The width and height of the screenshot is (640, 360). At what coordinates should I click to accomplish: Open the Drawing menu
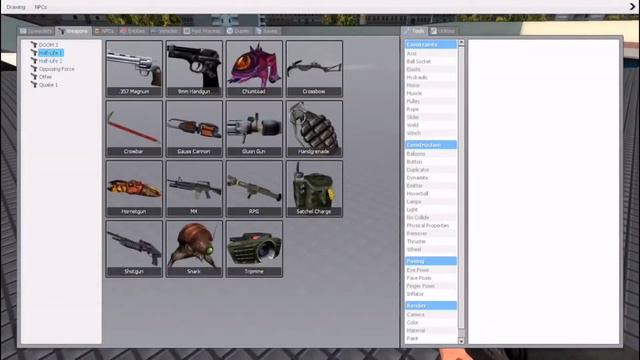coord(16,7)
